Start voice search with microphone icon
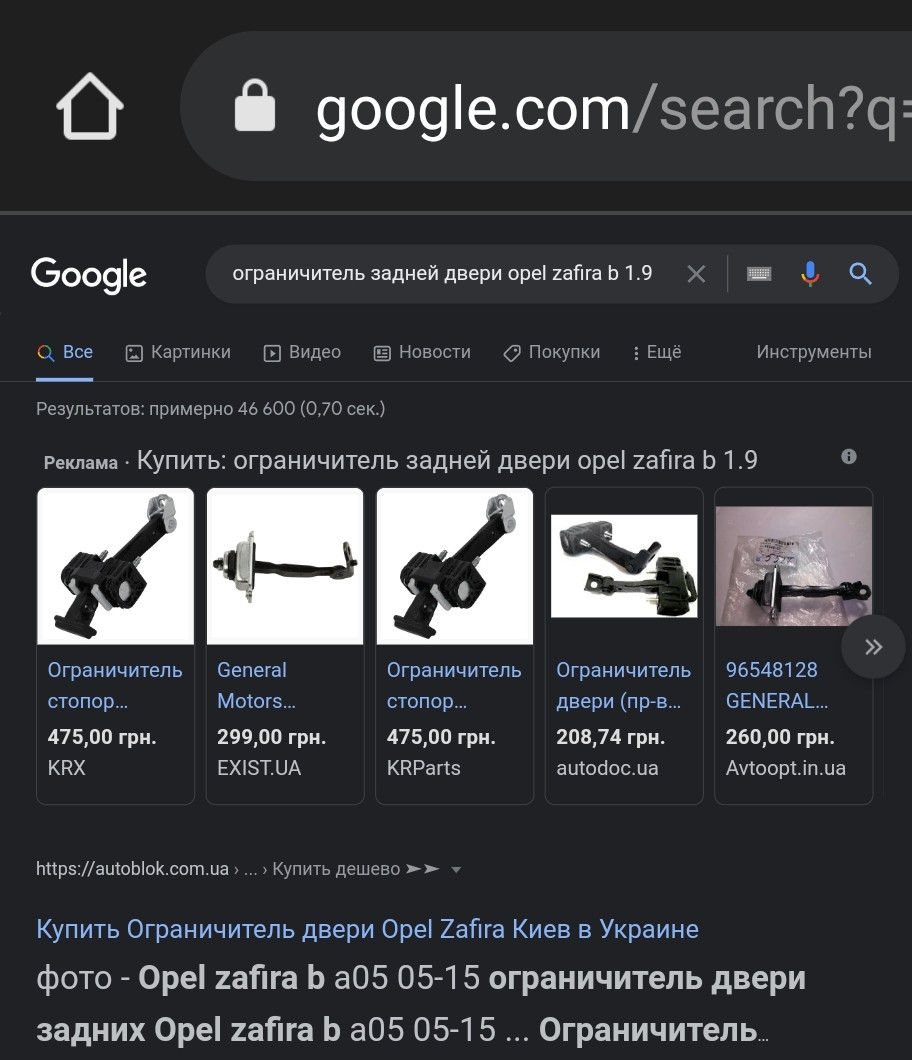Viewport: 912px width, 1060px height. (x=810, y=274)
